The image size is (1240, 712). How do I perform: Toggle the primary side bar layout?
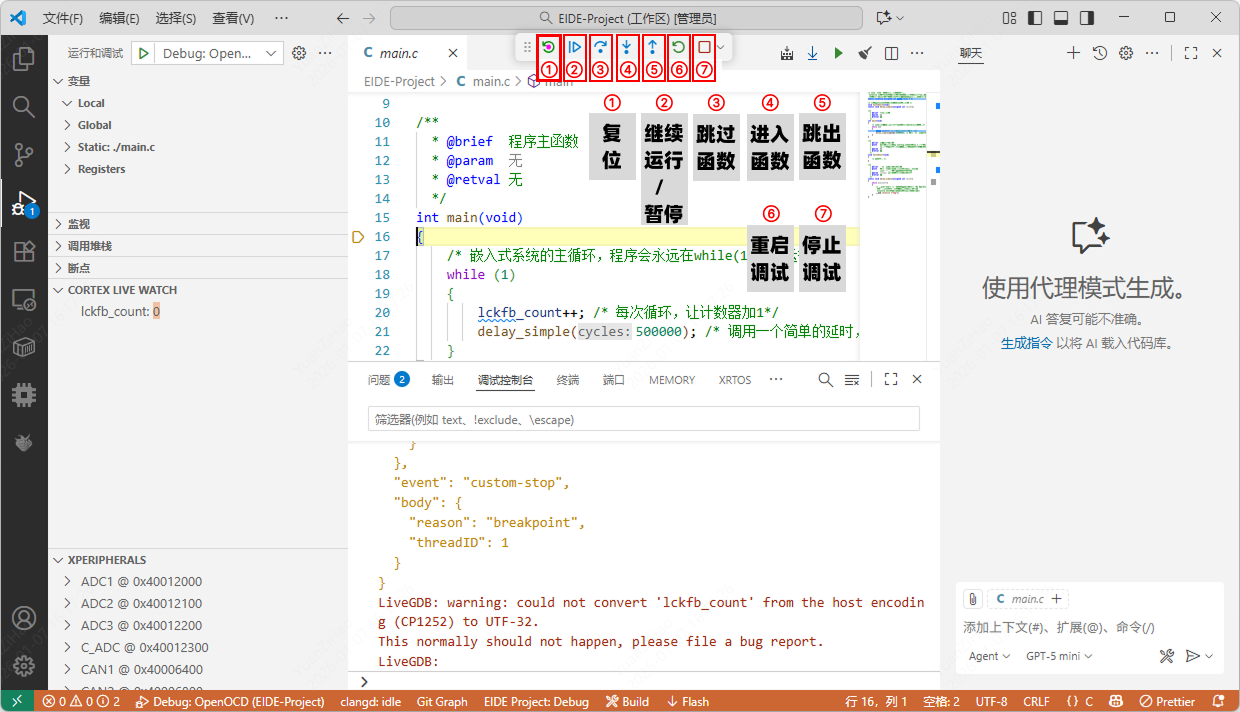point(1035,18)
